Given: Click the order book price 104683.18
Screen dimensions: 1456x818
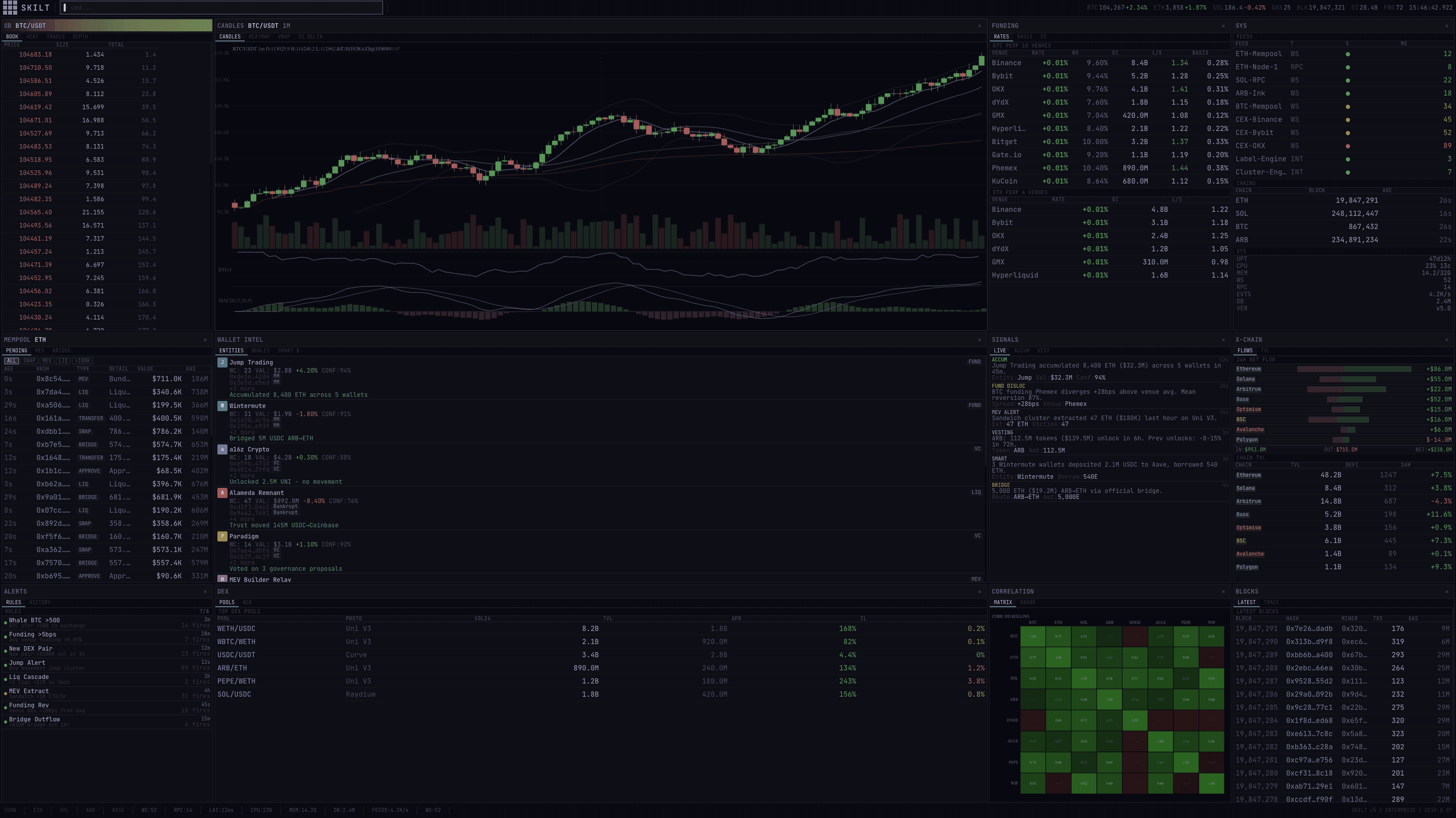Looking at the screenshot, I should point(35,55).
